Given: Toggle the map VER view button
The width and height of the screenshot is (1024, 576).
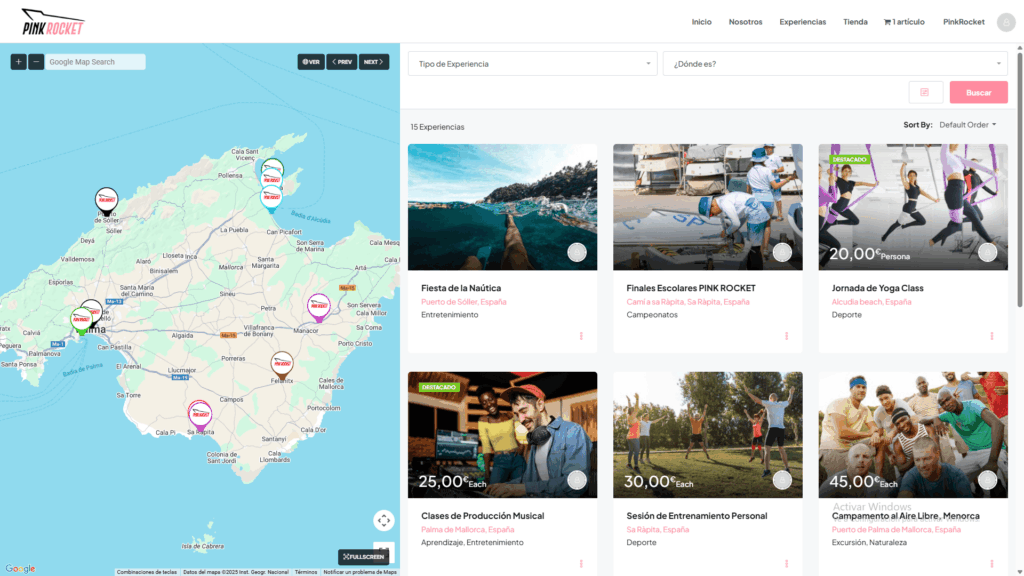Looking at the screenshot, I should click(311, 62).
